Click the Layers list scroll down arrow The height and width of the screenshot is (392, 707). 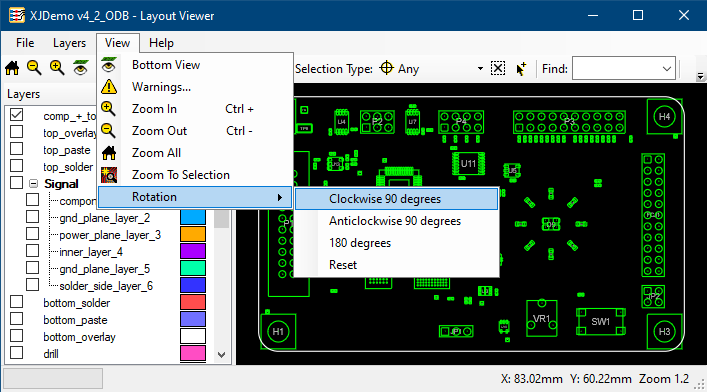221,355
